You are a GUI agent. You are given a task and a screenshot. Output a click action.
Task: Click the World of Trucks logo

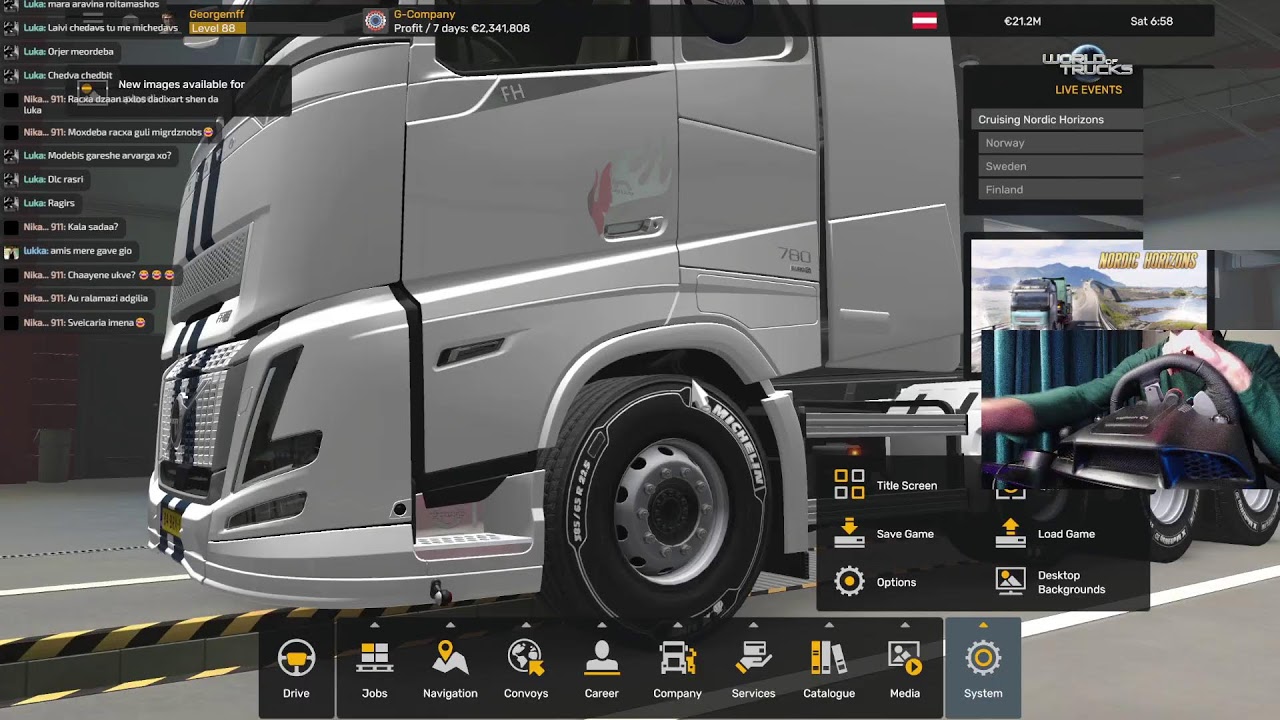coord(1088,64)
